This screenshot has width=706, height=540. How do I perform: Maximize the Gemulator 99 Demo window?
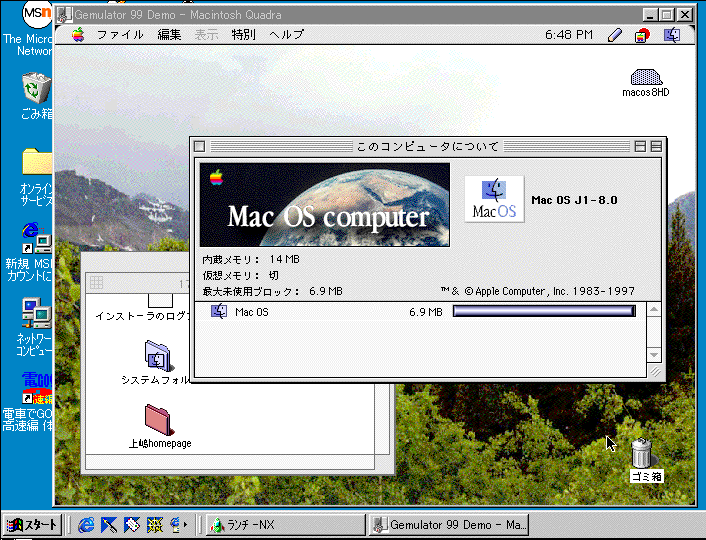click(666, 15)
